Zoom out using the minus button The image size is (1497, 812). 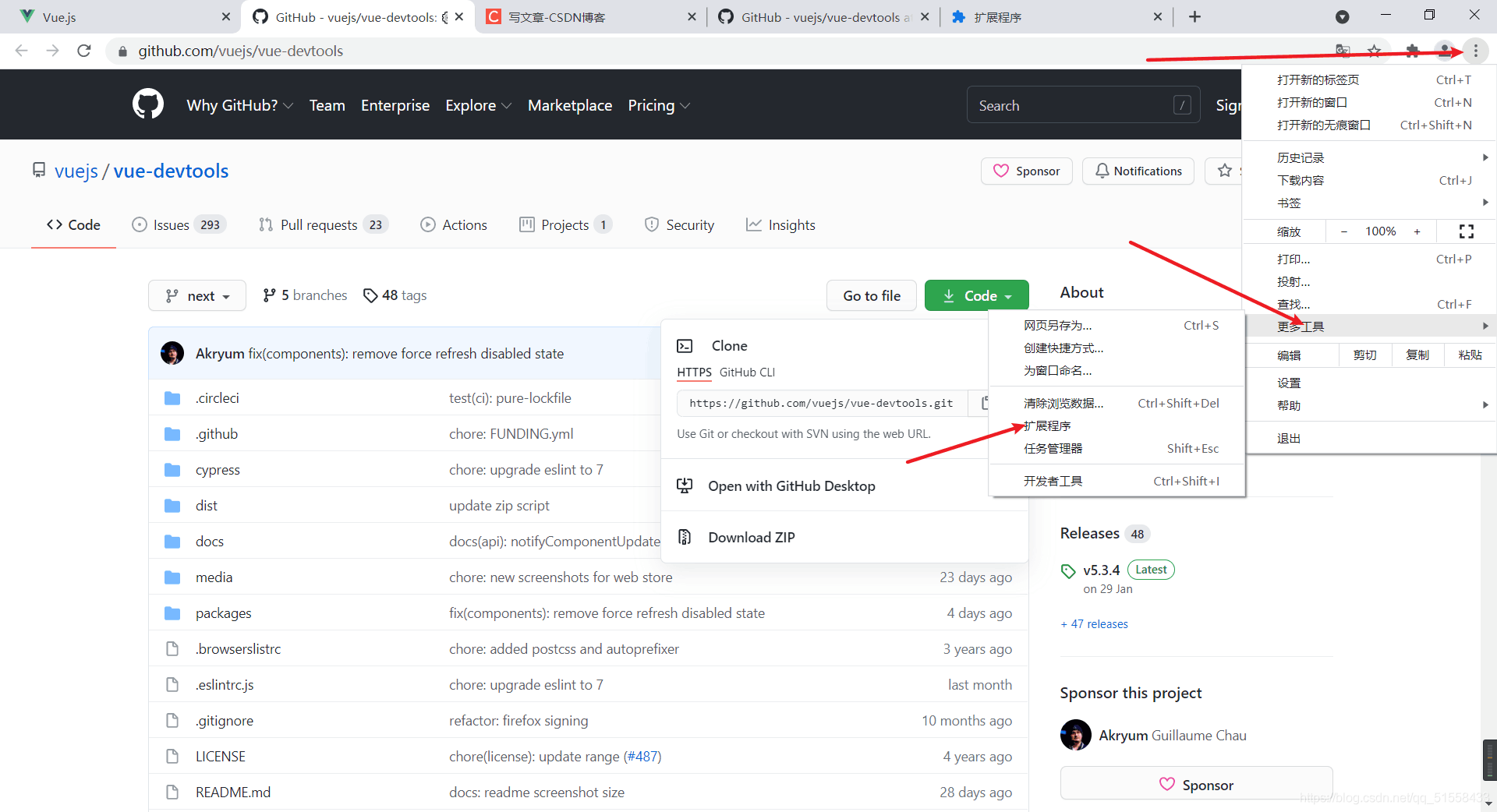point(1343,231)
